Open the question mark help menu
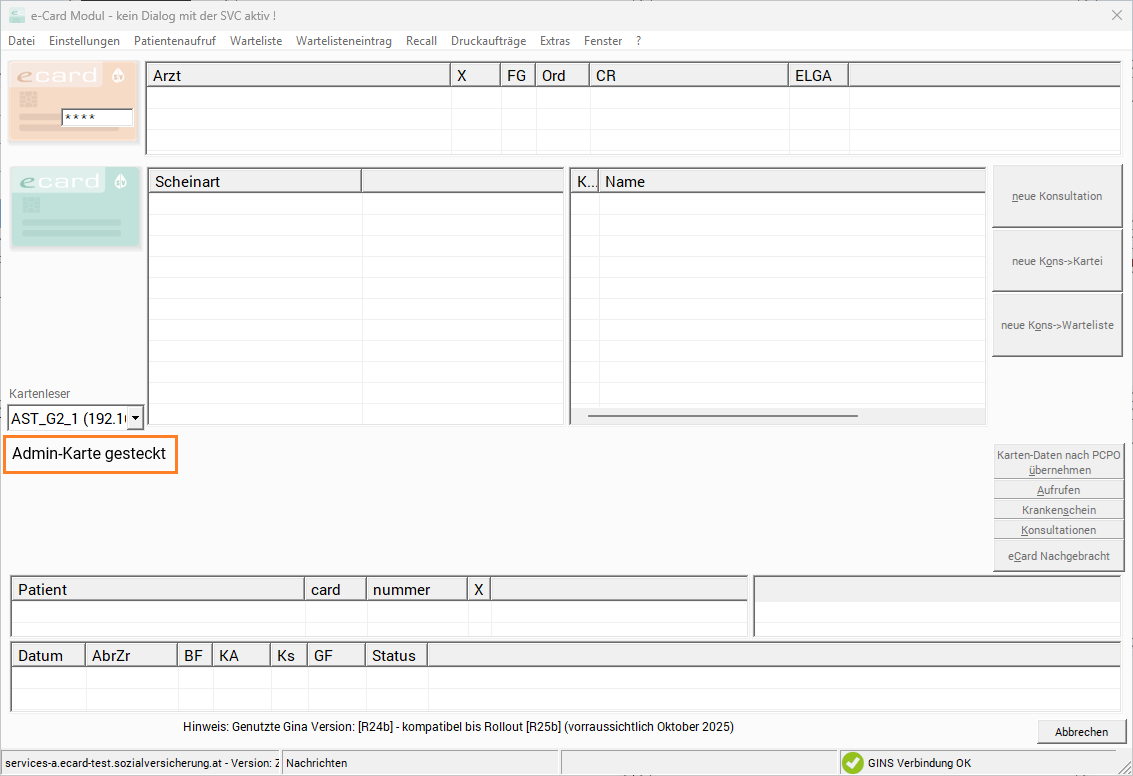Screen dimensions: 1133x776 coord(638,41)
